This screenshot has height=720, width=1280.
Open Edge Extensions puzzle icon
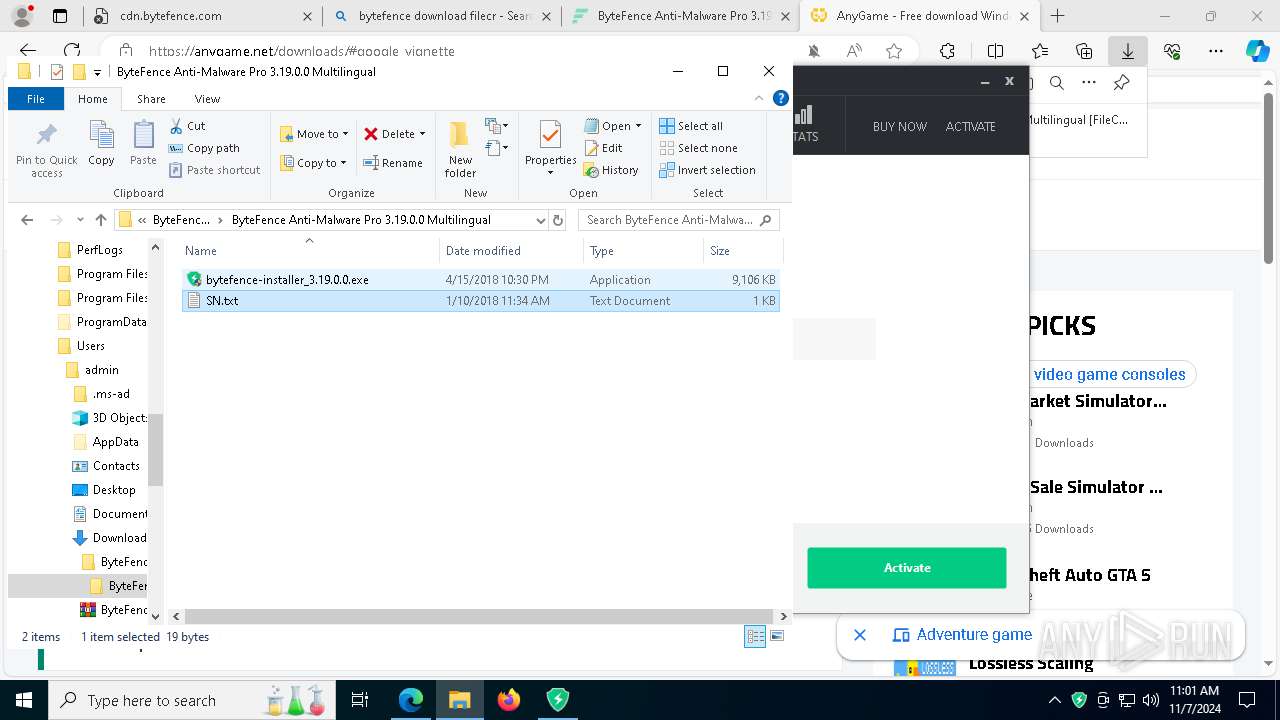tap(947, 51)
